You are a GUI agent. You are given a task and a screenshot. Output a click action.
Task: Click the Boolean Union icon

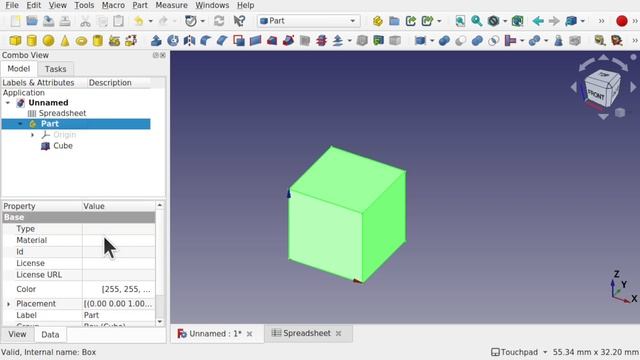[x=477, y=41]
